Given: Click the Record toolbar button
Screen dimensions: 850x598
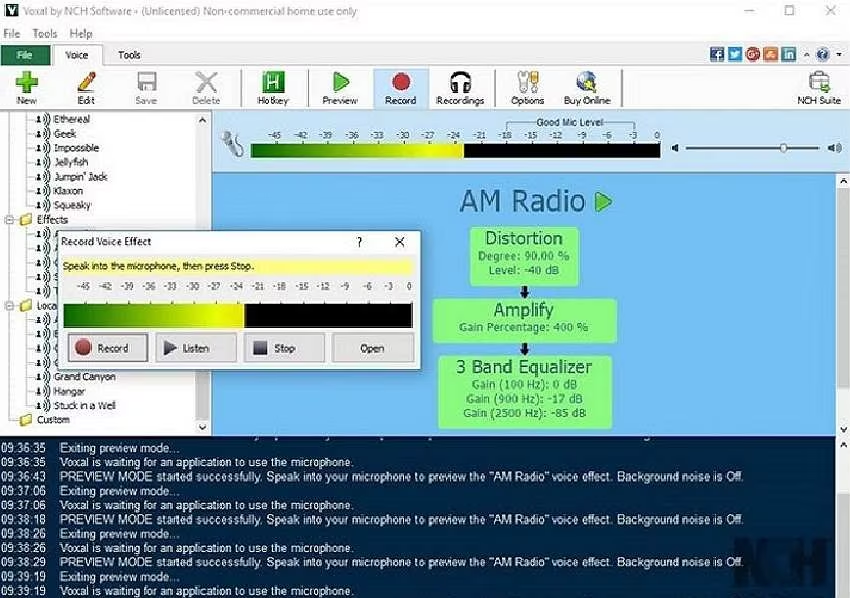Looking at the screenshot, I should click(401, 88).
